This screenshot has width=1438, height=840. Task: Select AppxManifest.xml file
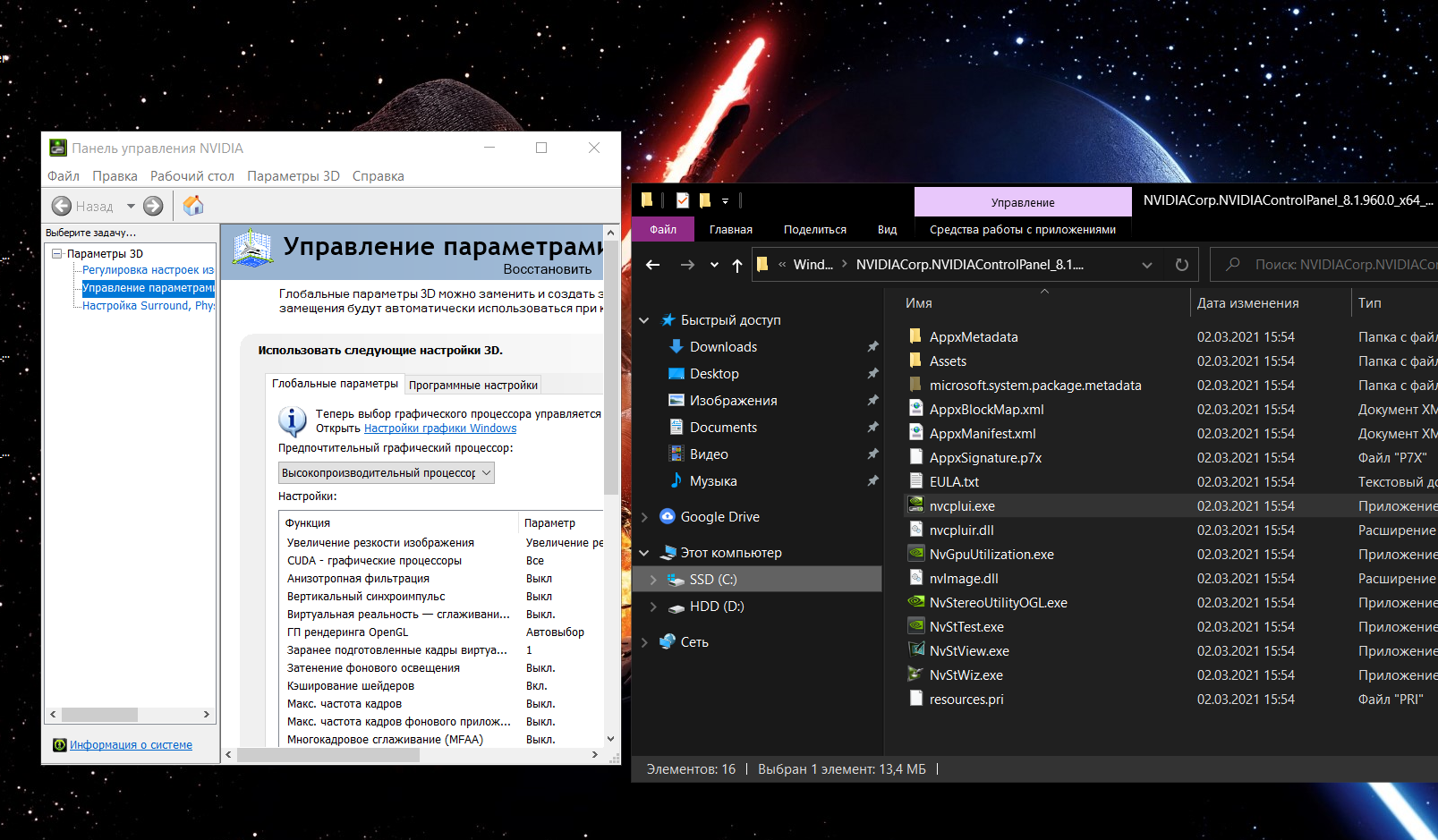click(983, 434)
